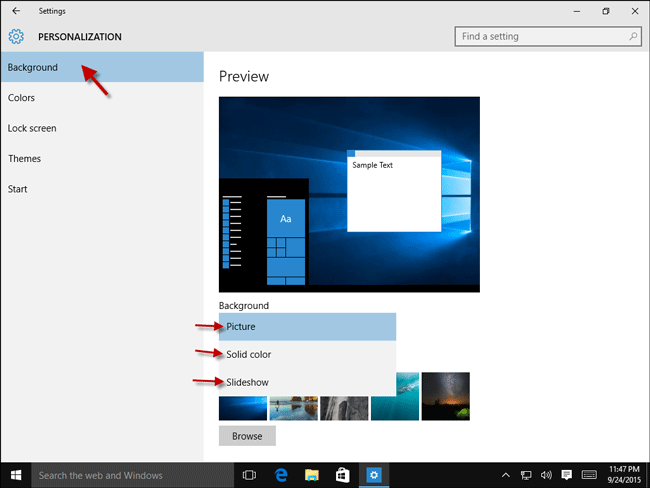Click the Search the web and Windows box
Viewport: 650px width, 488px height.
pyautogui.click(x=133, y=475)
